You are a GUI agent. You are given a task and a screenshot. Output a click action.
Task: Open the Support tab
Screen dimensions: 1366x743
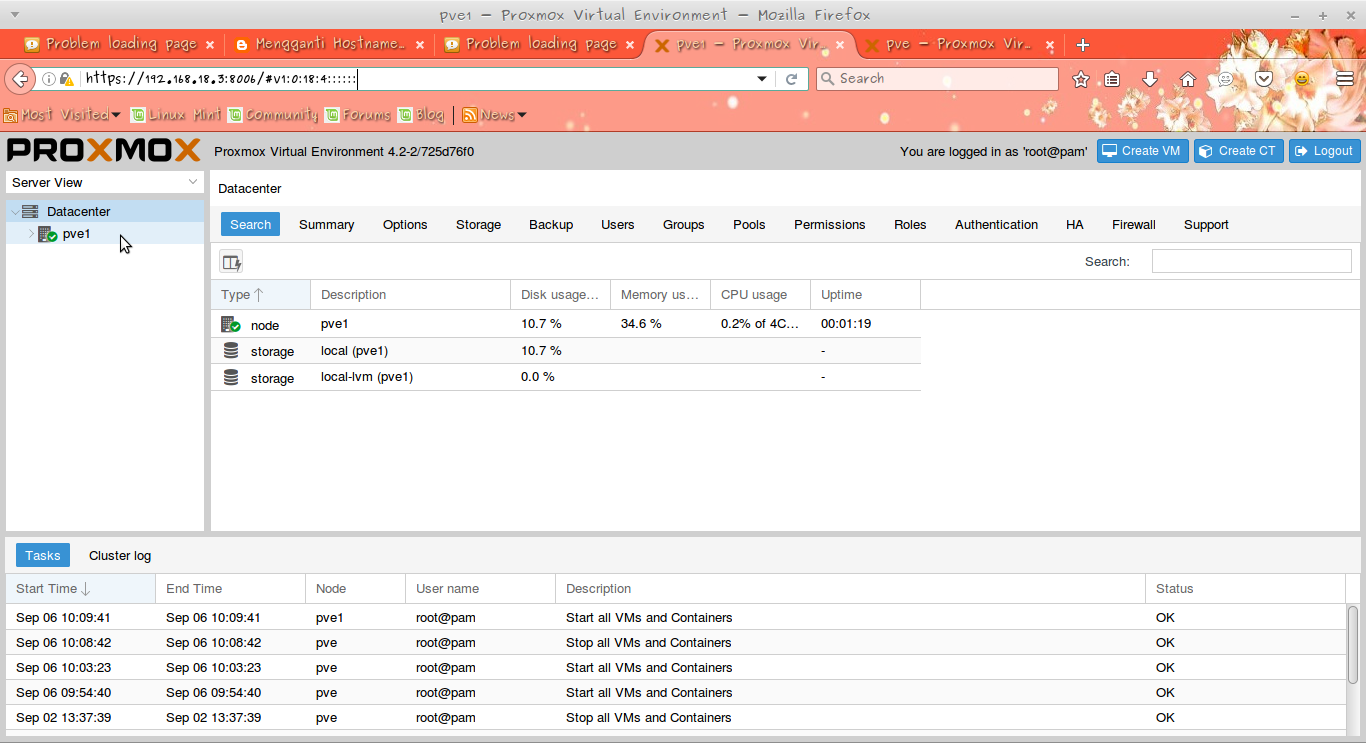pos(1206,225)
